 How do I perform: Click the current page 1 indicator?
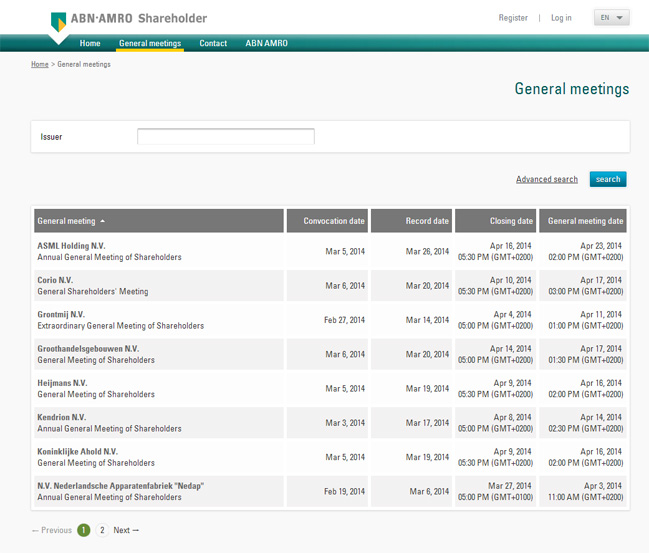84,530
